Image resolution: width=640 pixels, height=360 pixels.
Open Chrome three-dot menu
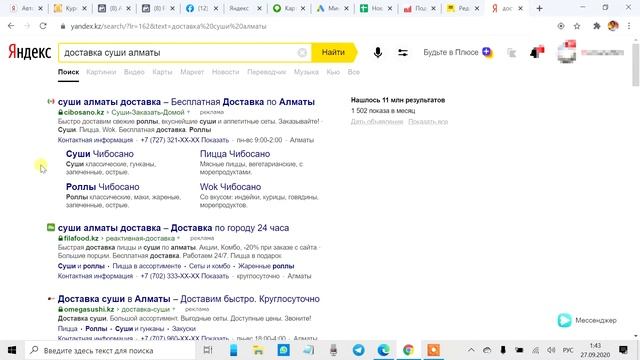(629, 26)
